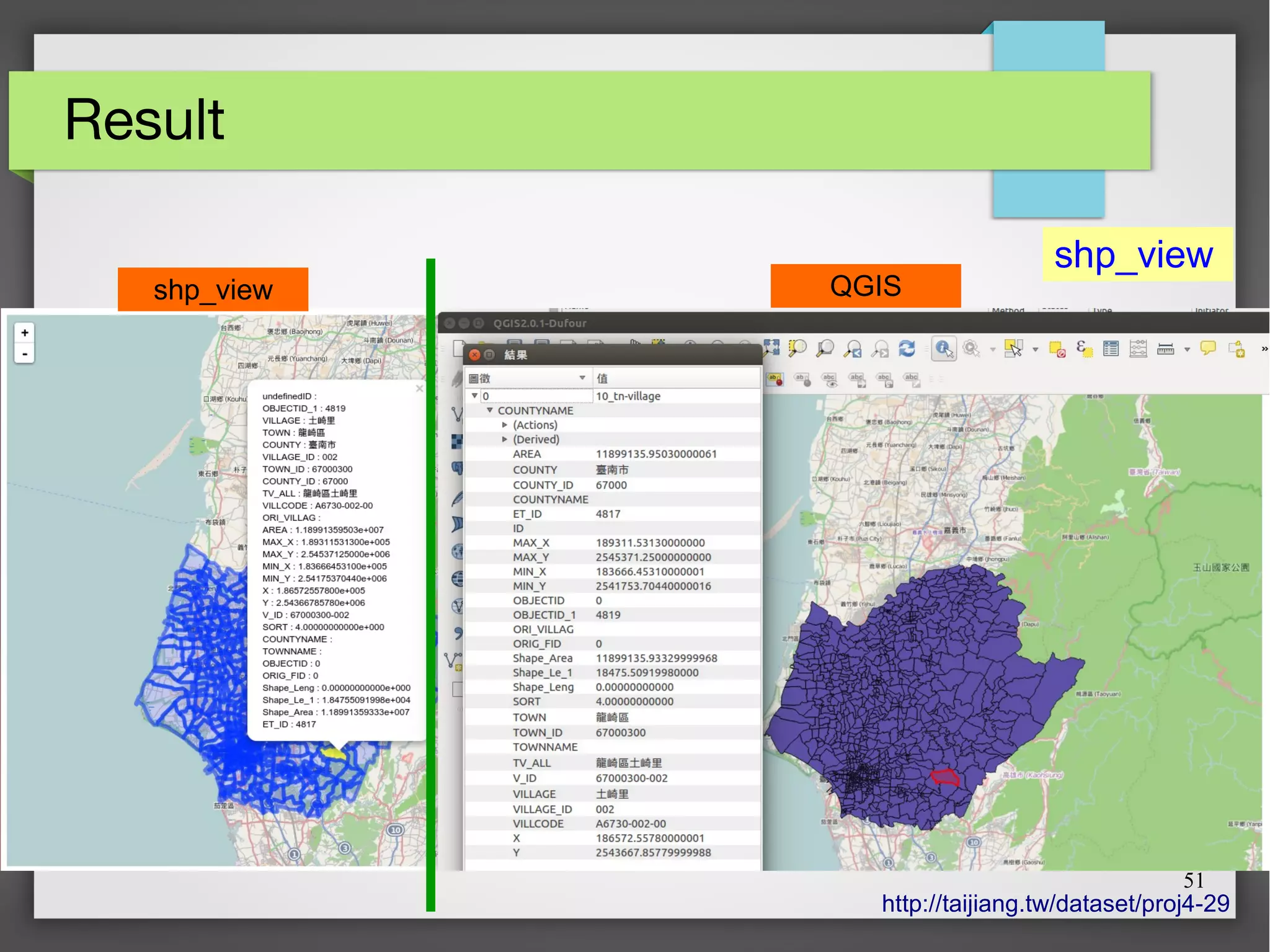The width and height of the screenshot is (1270, 952).
Task: Click the Select by Expression epsilon icon
Action: pyautogui.click(x=1085, y=349)
